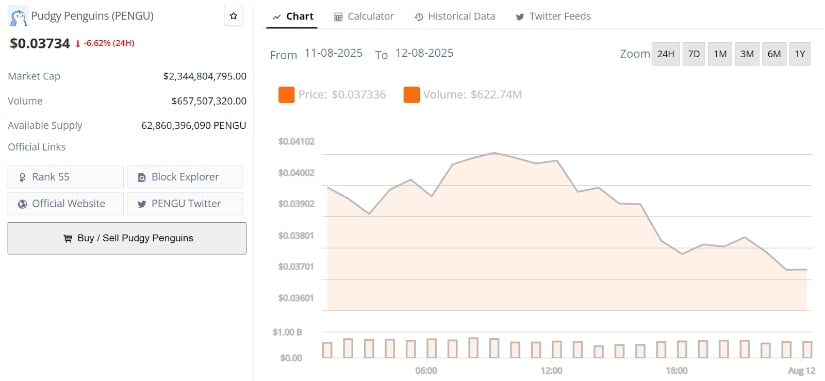Screen dimensions: 825x381
Task: Click the red 24H price-change arrow
Action: click(x=78, y=44)
